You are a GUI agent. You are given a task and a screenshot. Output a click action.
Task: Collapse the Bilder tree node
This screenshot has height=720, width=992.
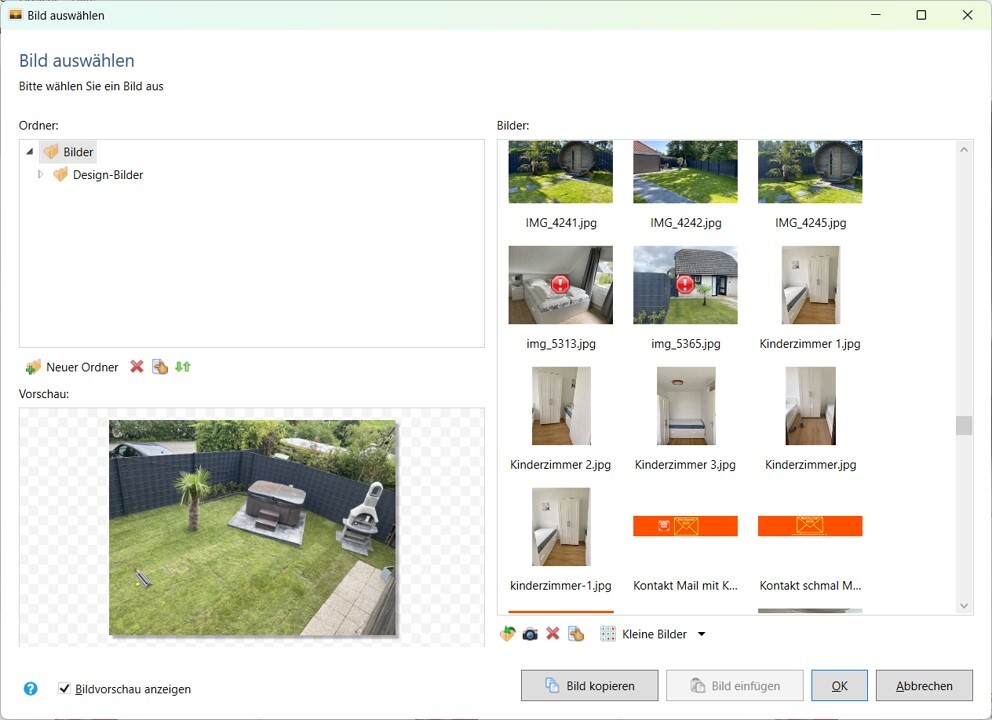29,152
